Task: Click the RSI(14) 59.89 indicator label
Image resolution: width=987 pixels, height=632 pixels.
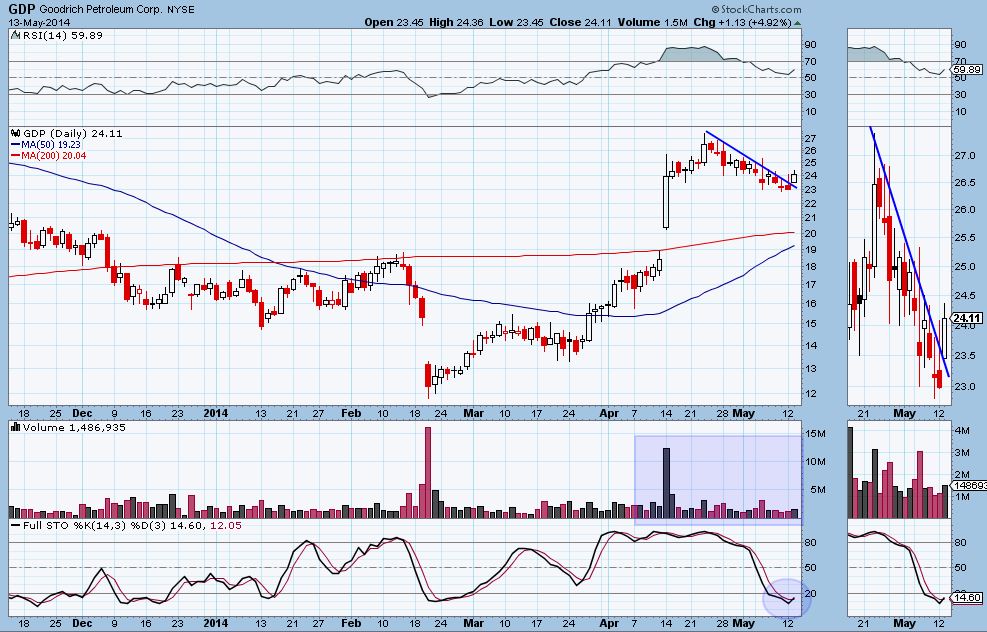Action: coord(63,35)
